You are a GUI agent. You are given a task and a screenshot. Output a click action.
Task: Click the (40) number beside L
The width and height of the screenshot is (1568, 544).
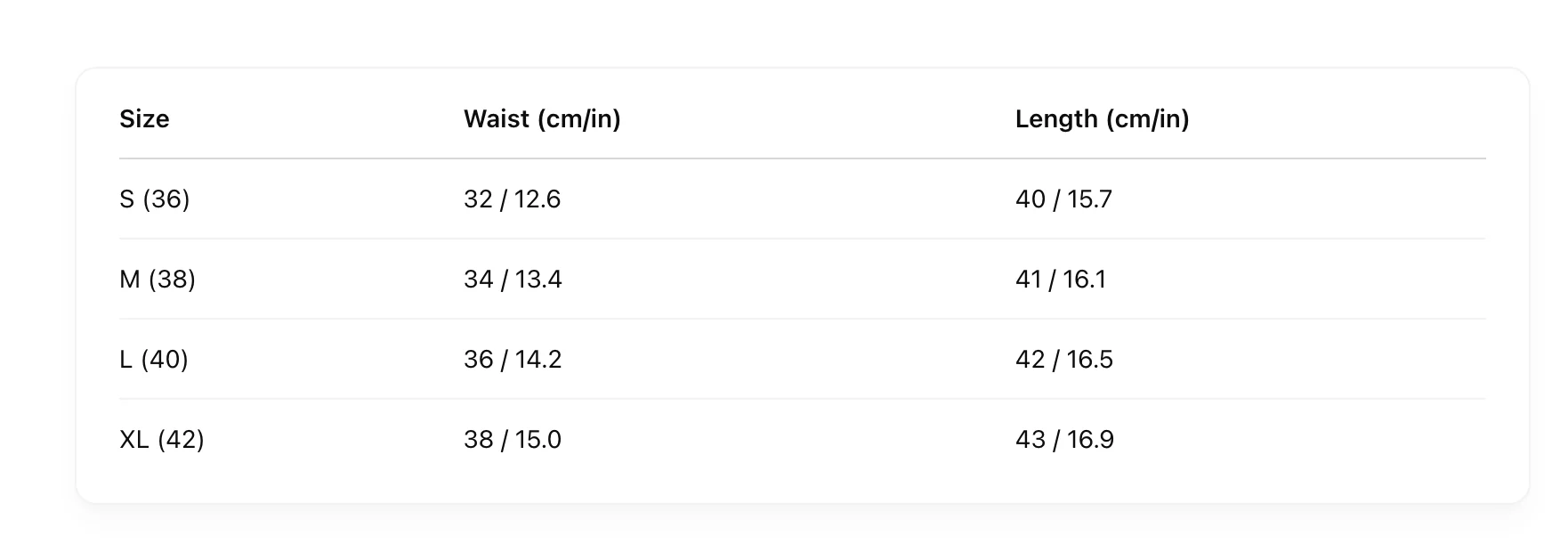point(165,359)
